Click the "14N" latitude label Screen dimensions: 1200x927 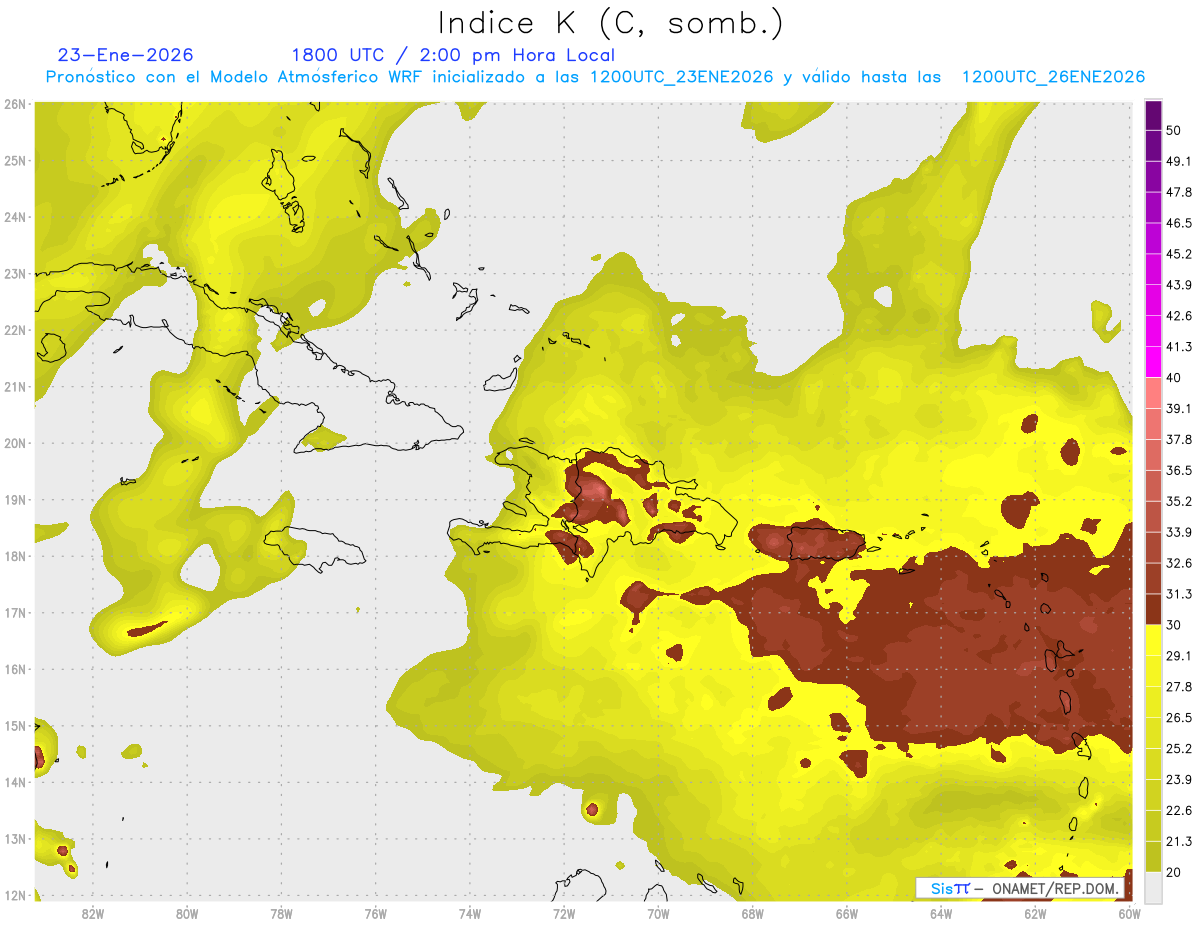pos(14,782)
